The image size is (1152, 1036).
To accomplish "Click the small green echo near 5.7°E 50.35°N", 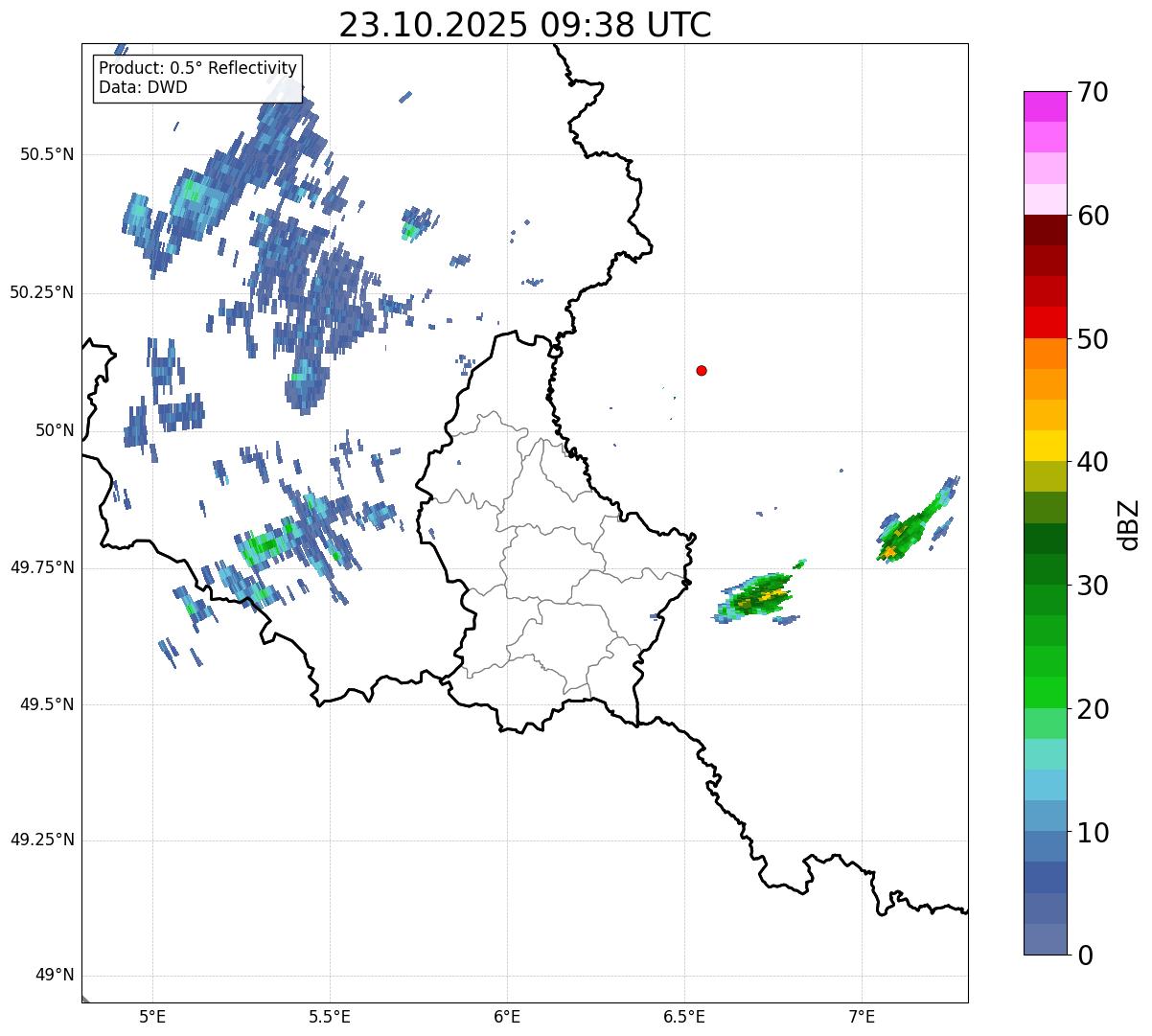I will pos(412,230).
